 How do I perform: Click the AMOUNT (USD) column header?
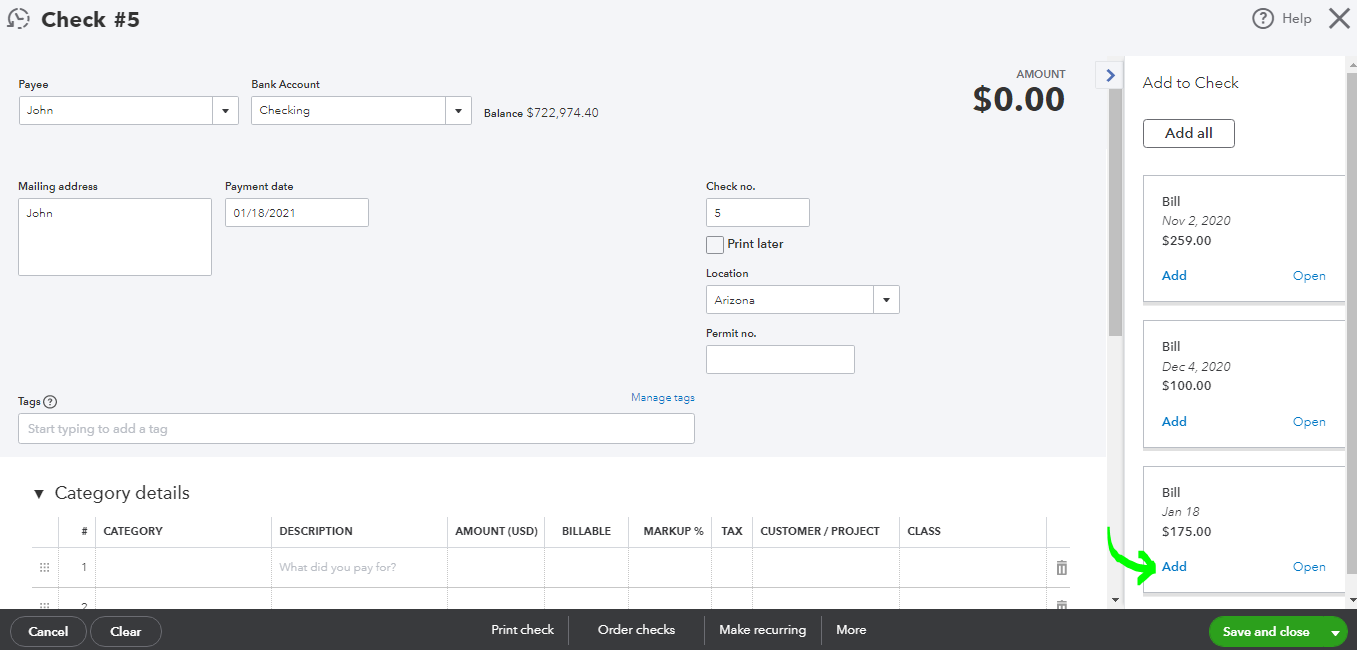tap(496, 532)
